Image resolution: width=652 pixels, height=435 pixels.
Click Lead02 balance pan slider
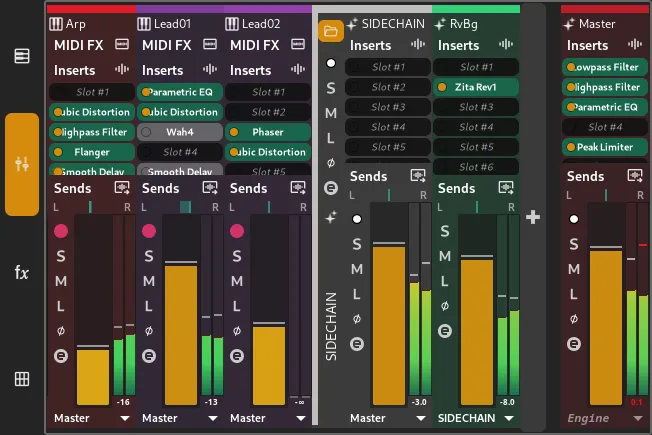(x=268, y=207)
